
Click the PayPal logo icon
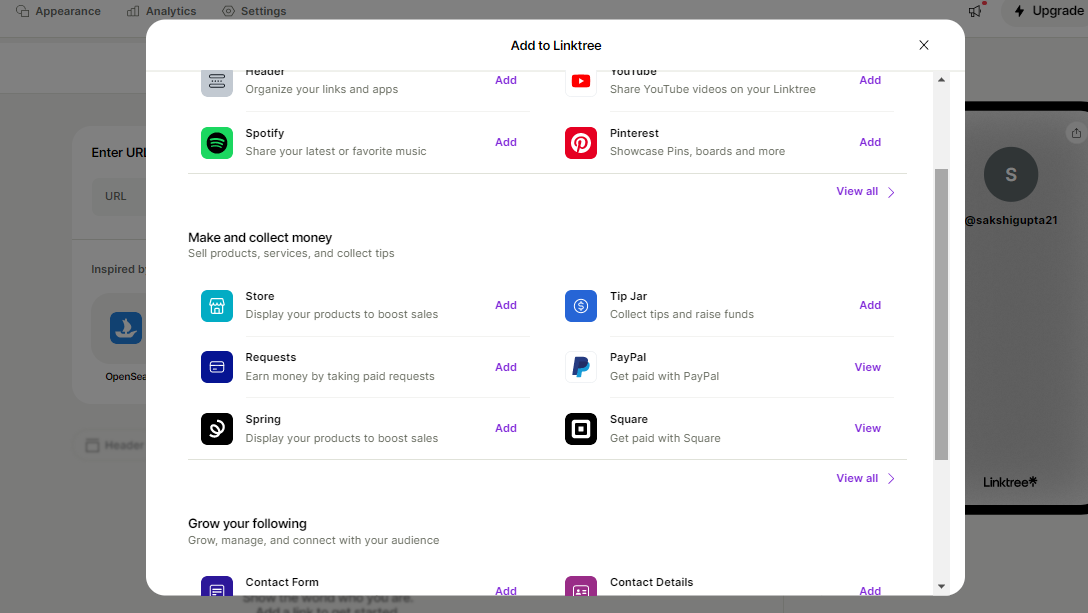coord(581,367)
